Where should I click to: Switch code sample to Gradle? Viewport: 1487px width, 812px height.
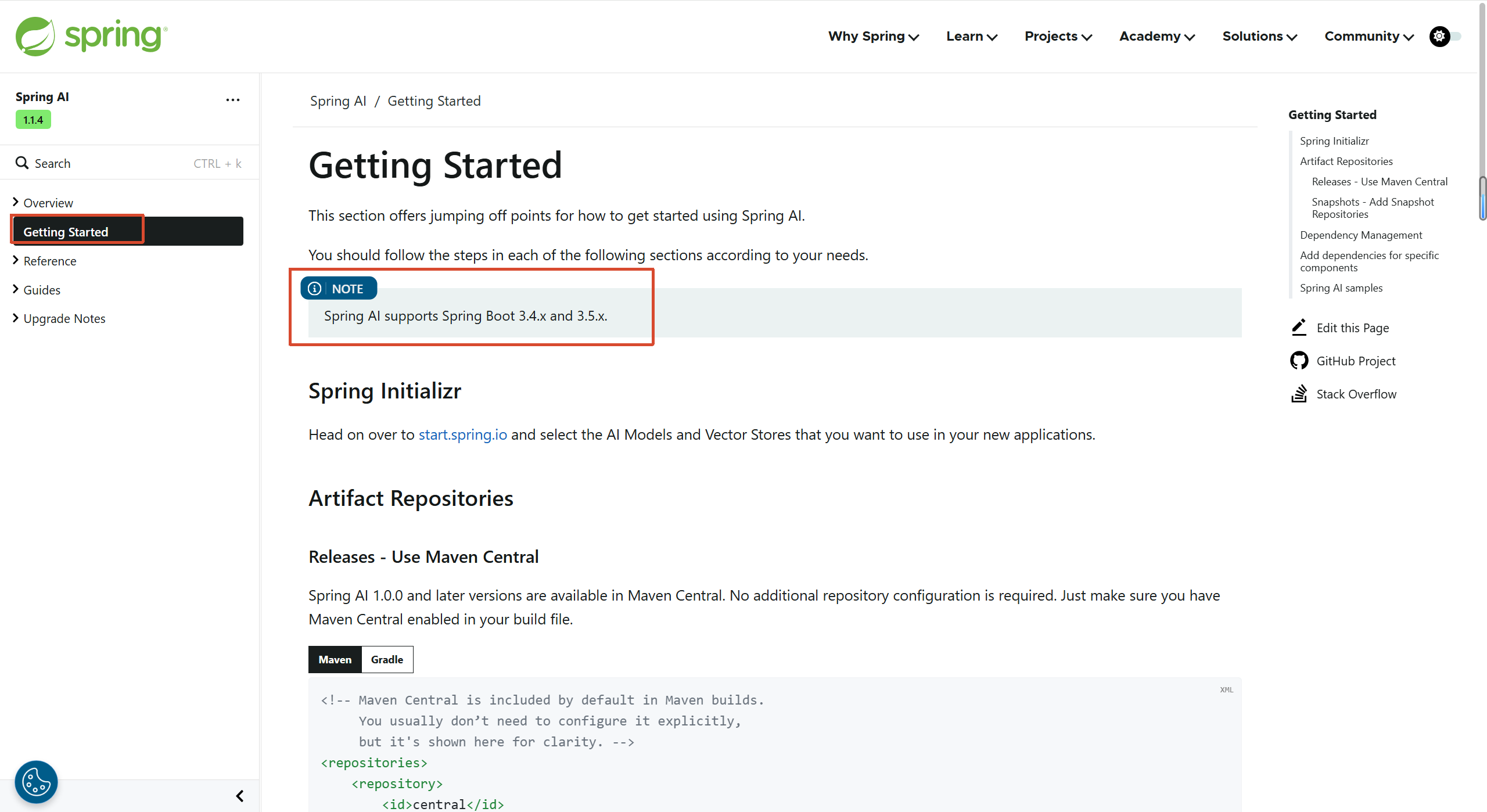coord(387,659)
